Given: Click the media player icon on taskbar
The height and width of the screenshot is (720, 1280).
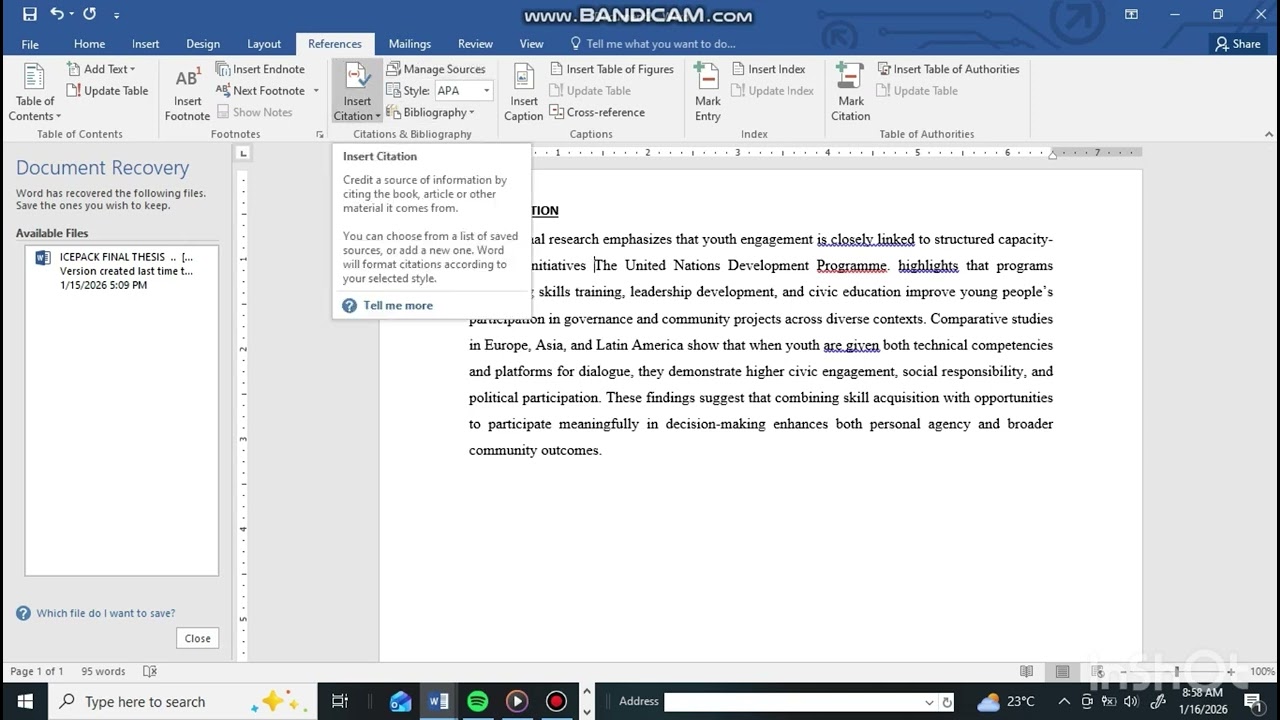Looking at the screenshot, I should click(517, 701).
